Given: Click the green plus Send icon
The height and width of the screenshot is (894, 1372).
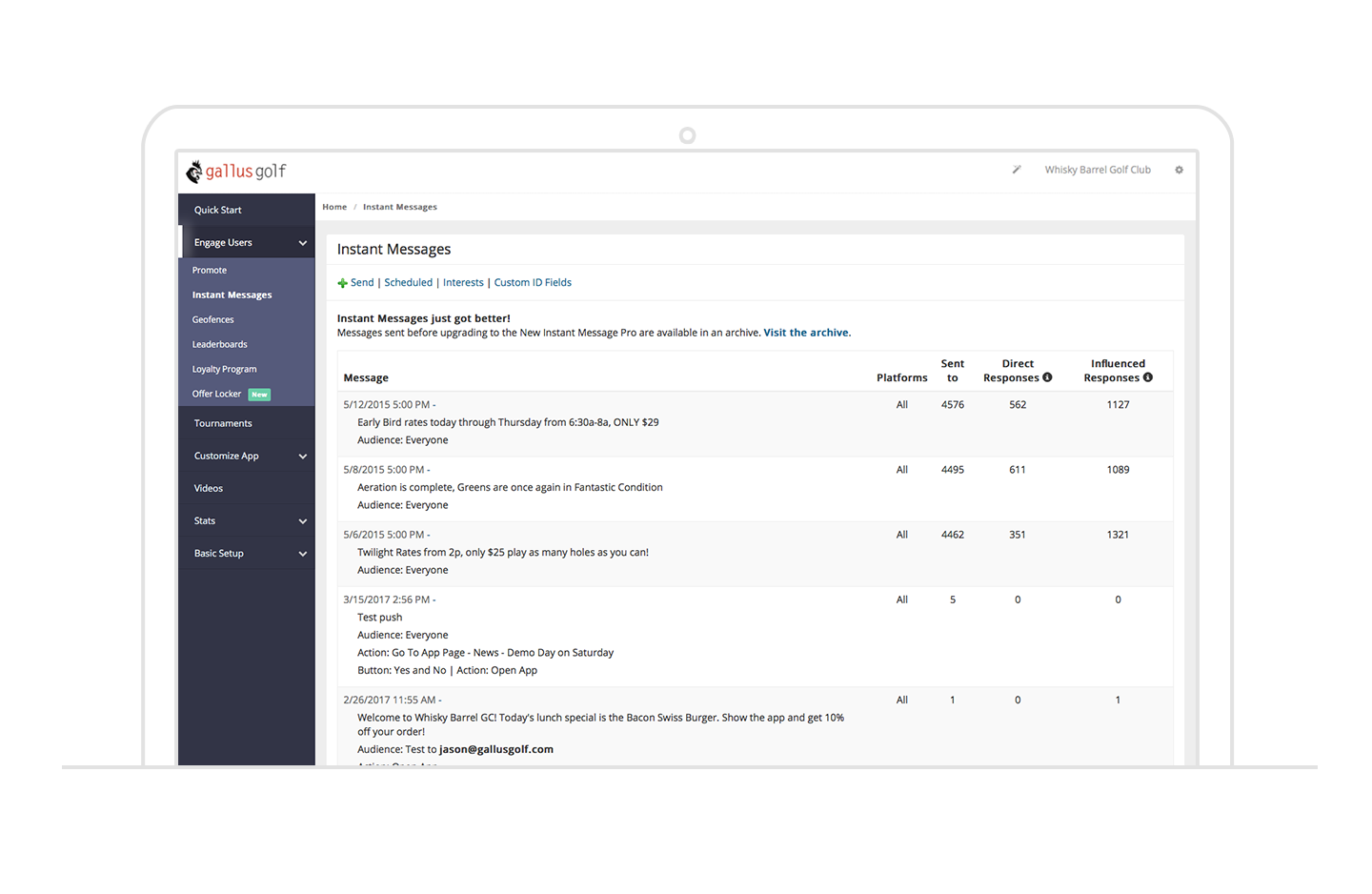Looking at the screenshot, I should click(342, 283).
